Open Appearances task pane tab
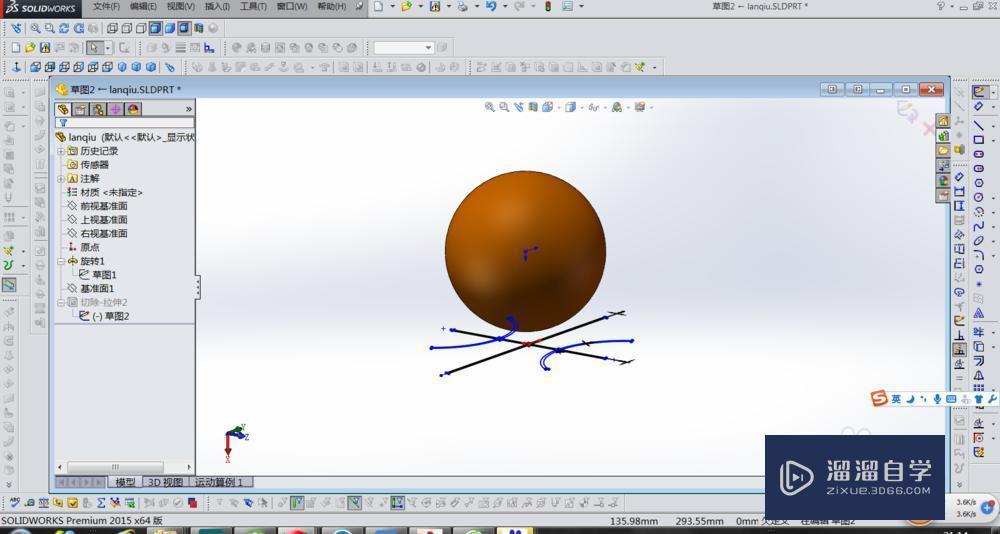The height and width of the screenshot is (534, 1000). click(x=943, y=181)
